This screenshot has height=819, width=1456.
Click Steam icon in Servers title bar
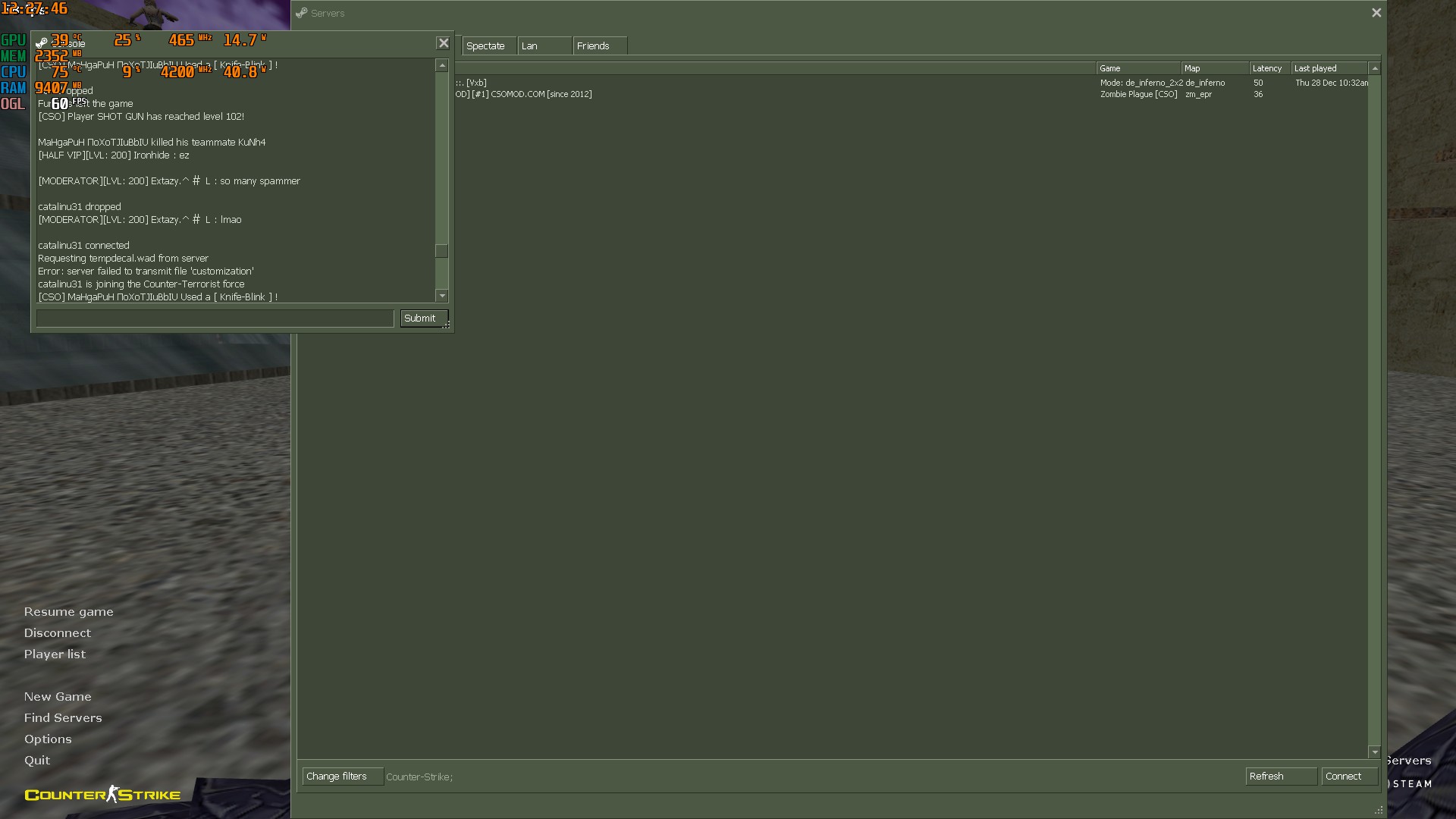(301, 13)
